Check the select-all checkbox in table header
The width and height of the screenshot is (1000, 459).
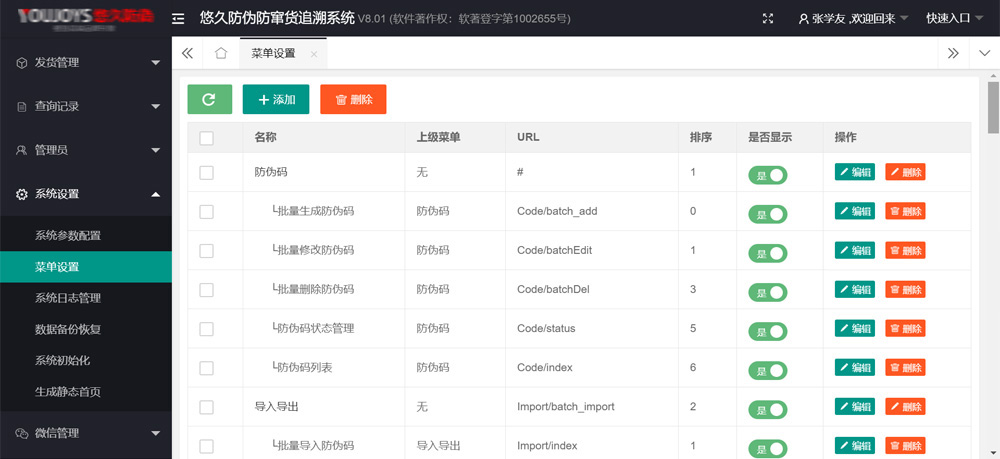207,138
